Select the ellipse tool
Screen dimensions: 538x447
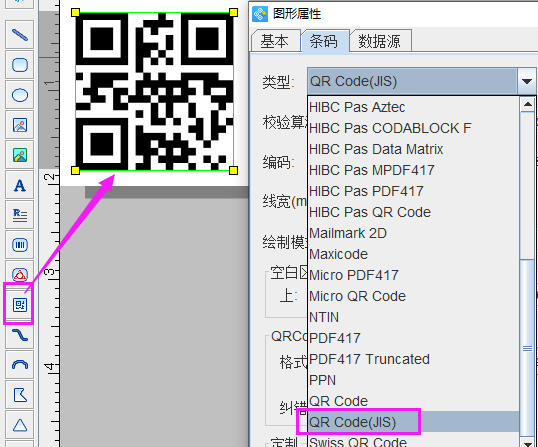20,95
